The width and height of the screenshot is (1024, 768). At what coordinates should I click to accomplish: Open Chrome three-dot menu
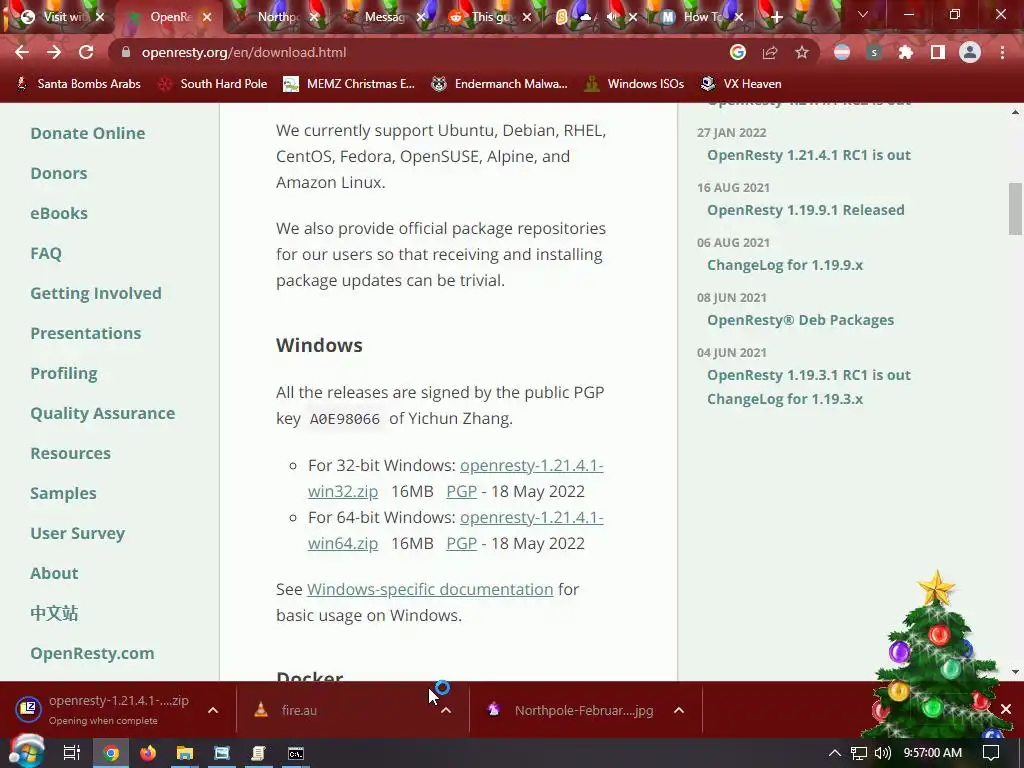click(1002, 52)
